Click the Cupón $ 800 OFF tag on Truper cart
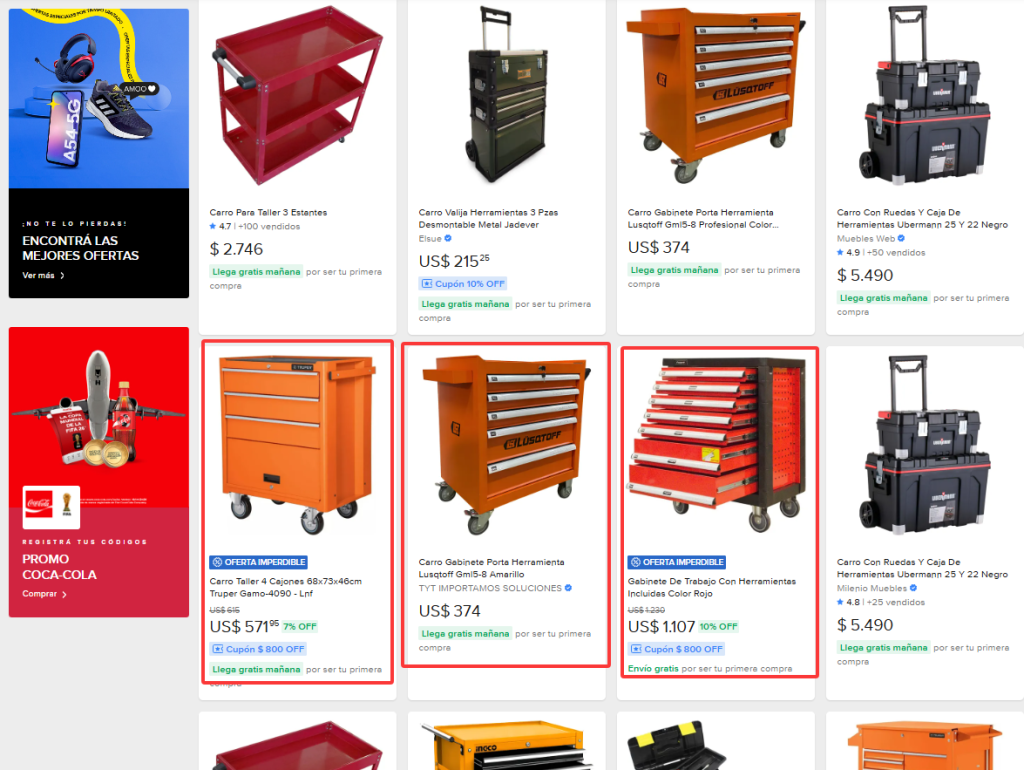 258,649
